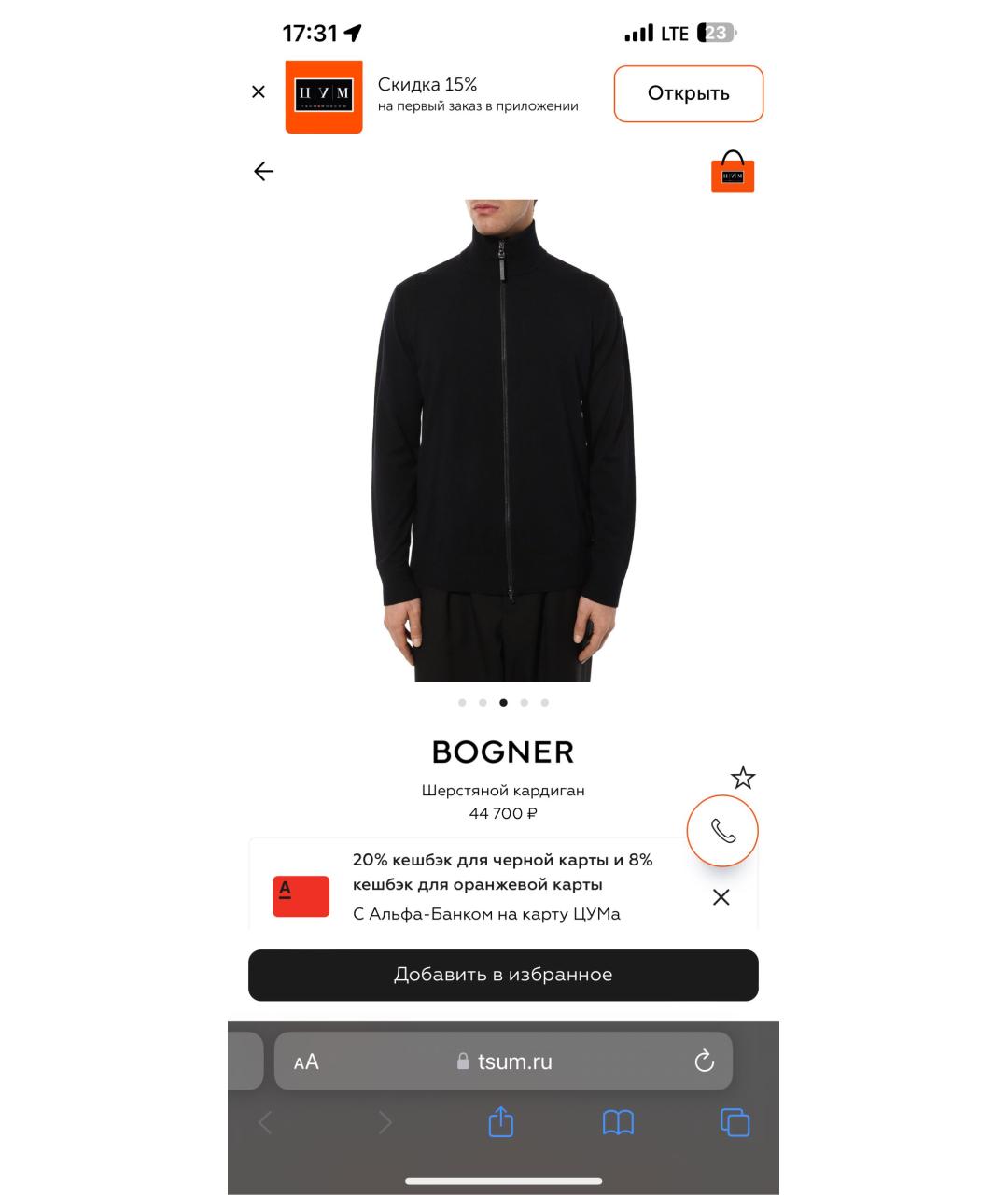1008x1195 pixels.
Task: Open the orange shopping bag cart
Action: click(x=733, y=172)
